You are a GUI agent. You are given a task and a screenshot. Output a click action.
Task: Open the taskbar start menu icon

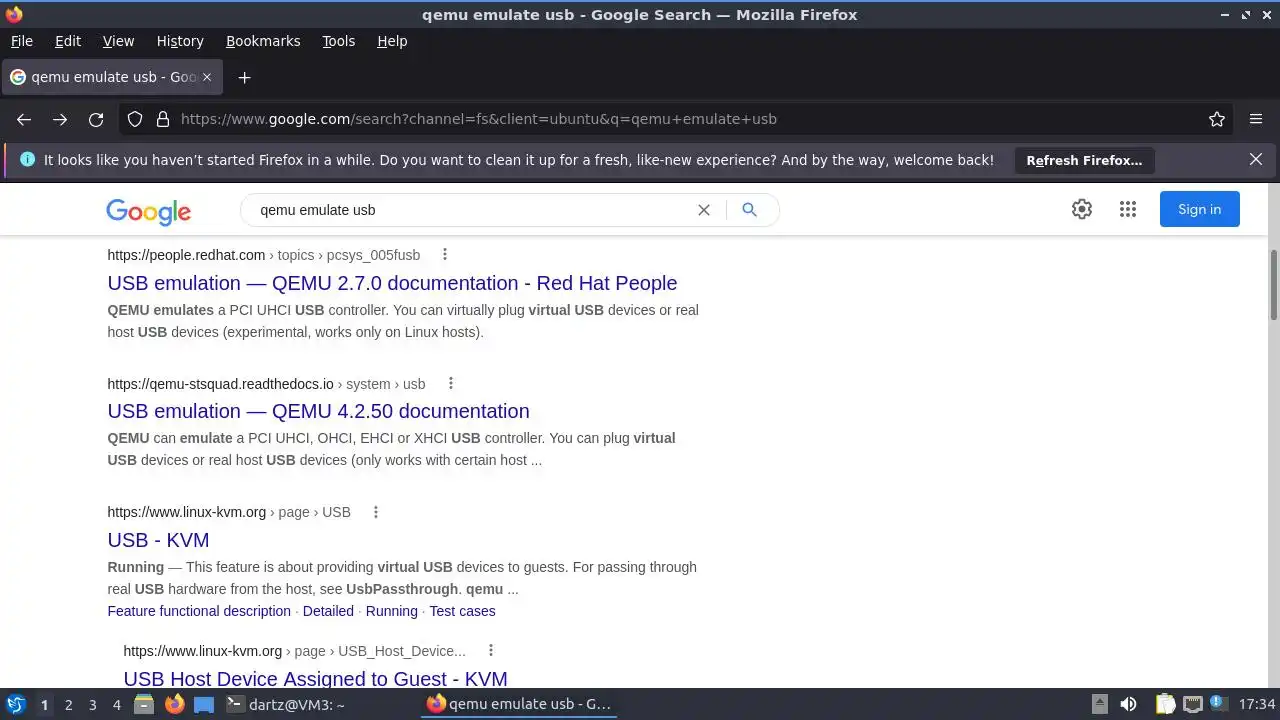(x=15, y=704)
